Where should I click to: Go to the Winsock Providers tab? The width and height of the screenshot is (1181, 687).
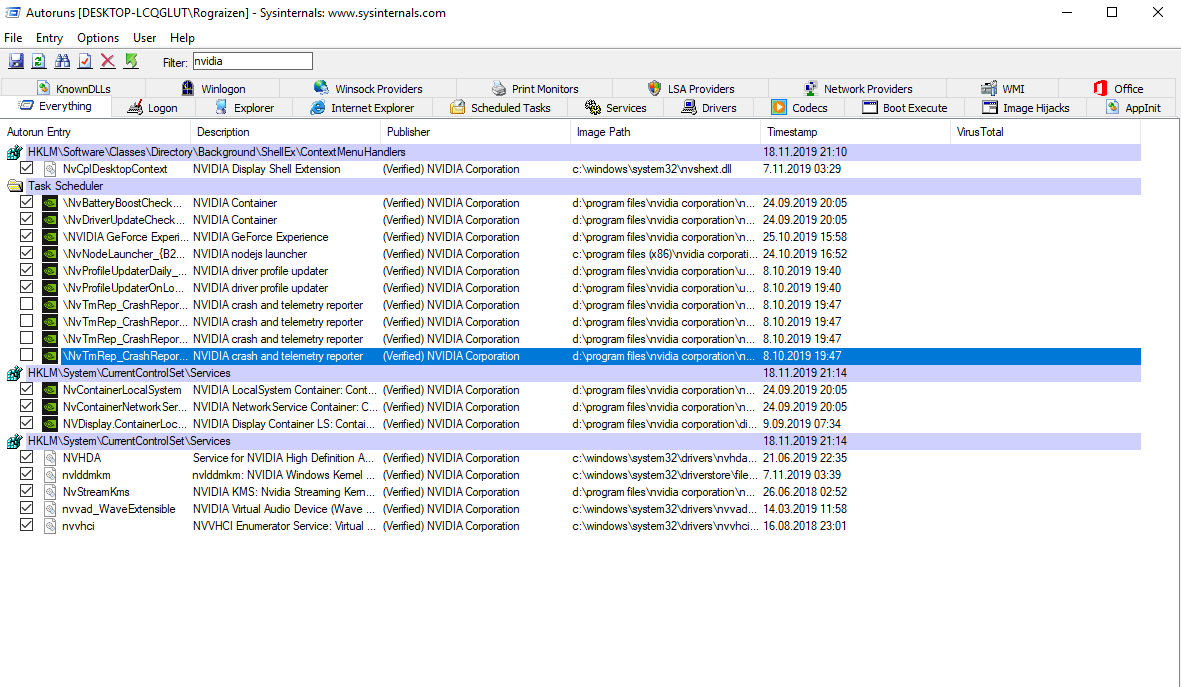pyautogui.click(x=368, y=88)
